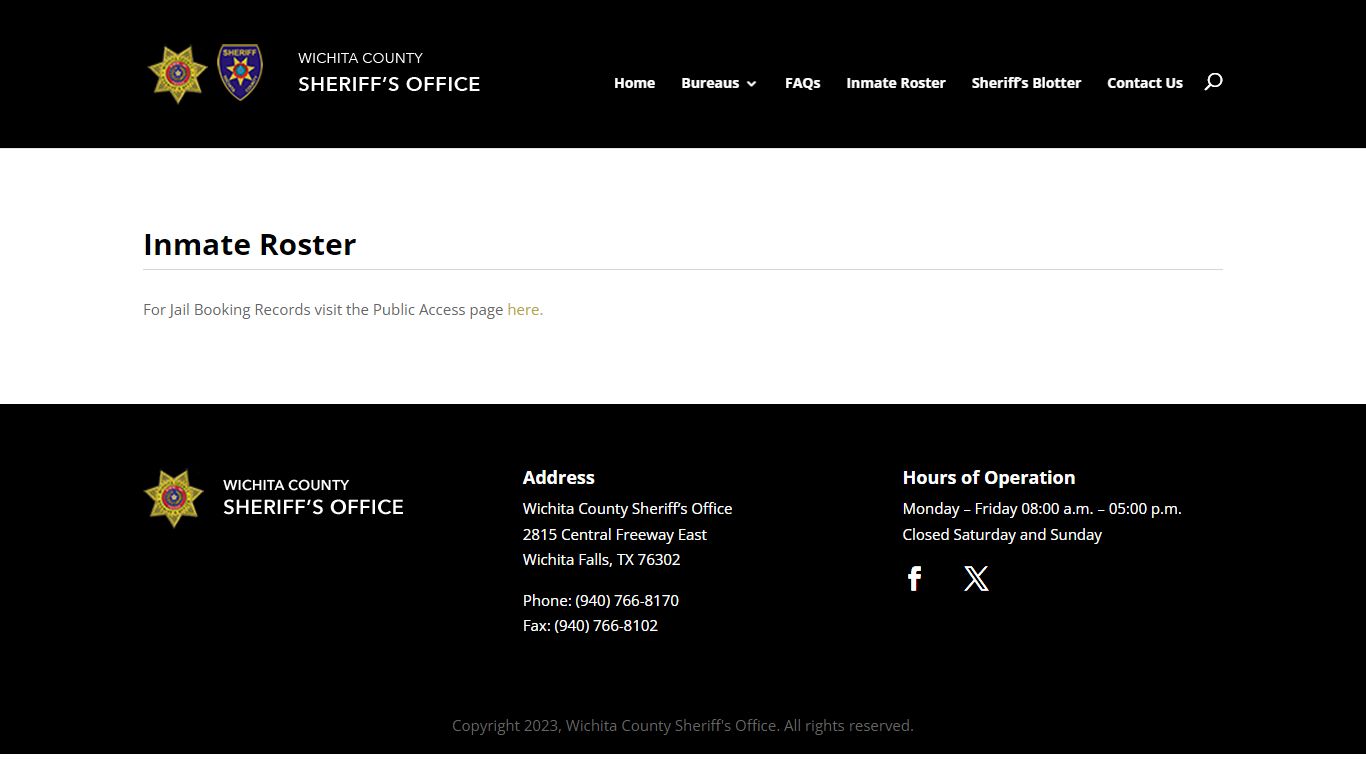This screenshot has height=768, width=1366.
Task: Go to the Contact Us page
Action: (1144, 83)
